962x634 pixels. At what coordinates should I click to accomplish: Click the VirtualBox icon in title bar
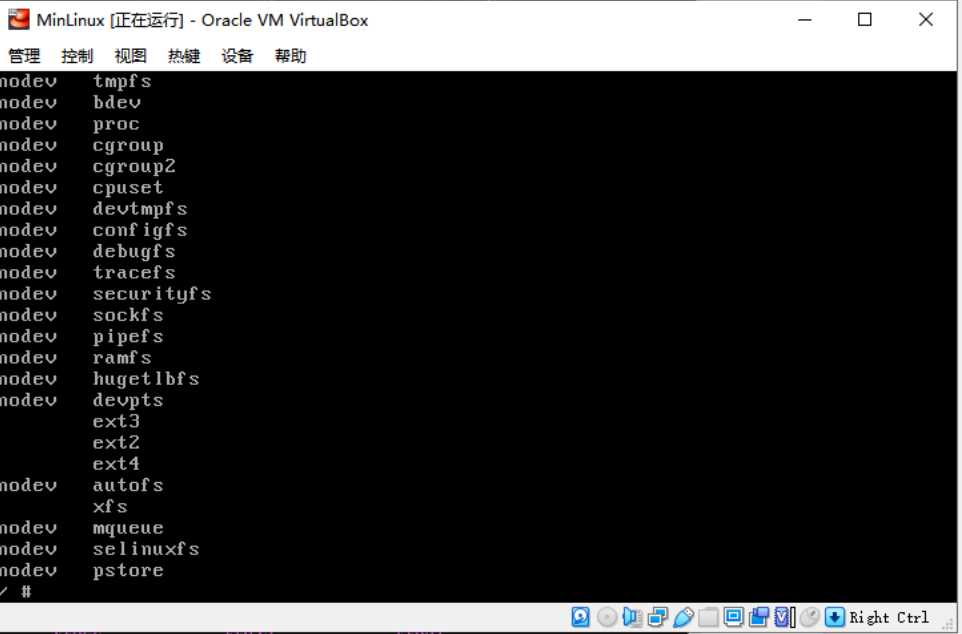(x=18, y=20)
